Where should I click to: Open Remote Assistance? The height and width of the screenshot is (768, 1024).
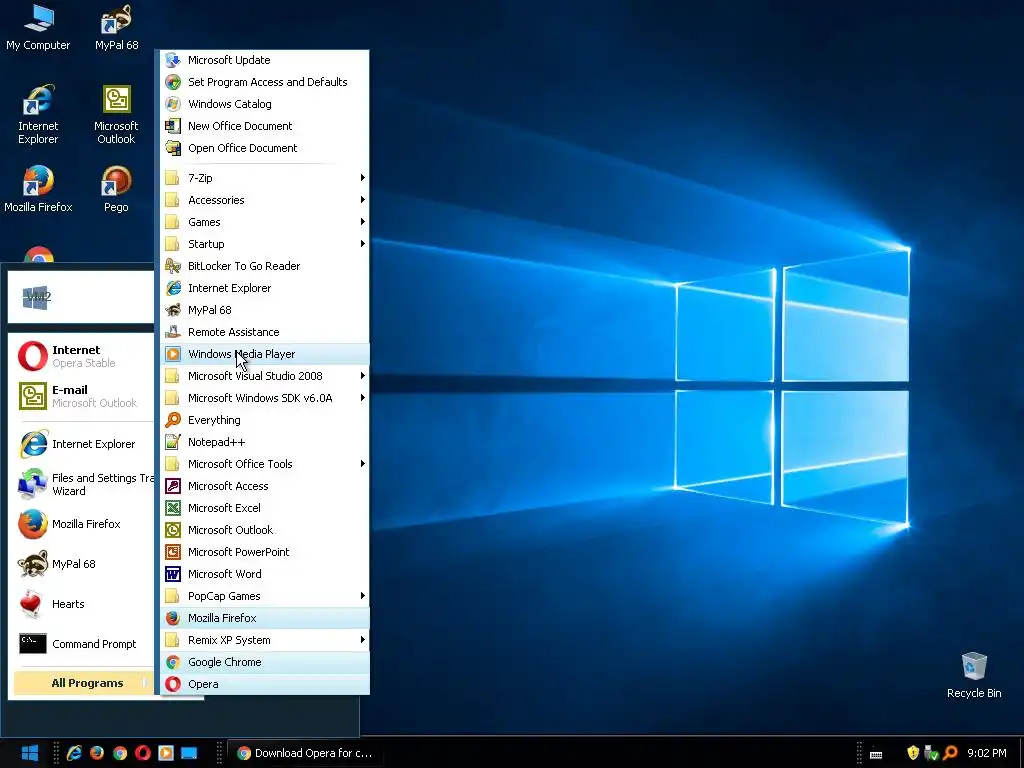265,332
